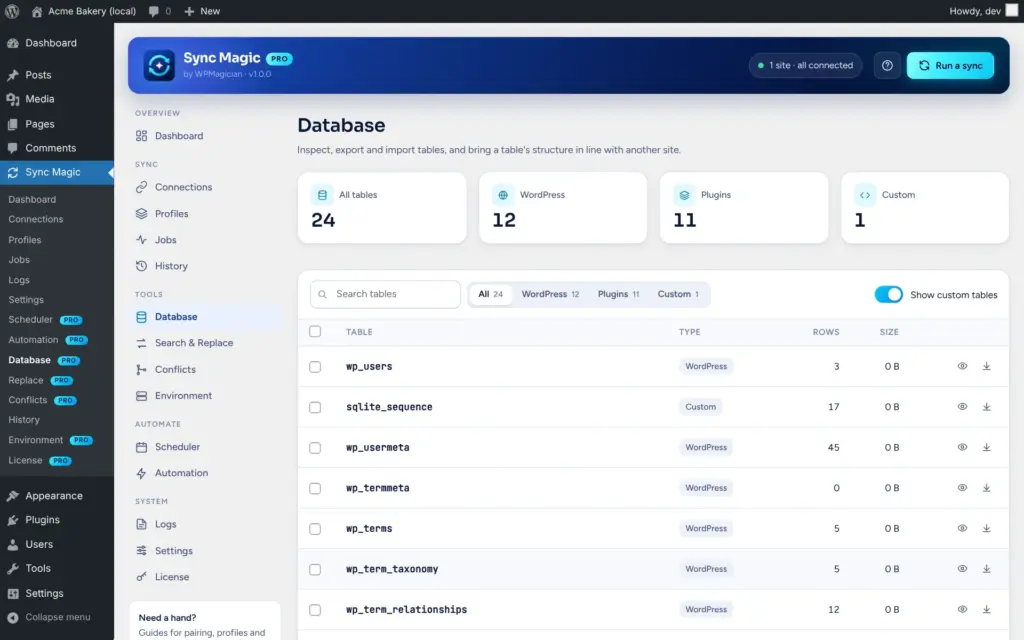The height and width of the screenshot is (640, 1024).
Task: Open the Howdy, dev account menu
Action: click(x=984, y=11)
